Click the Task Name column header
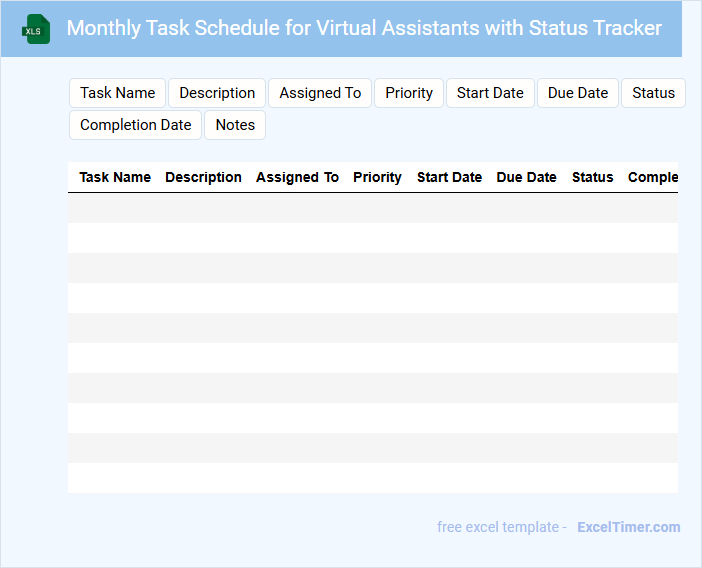The width and height of the screenshot is (702, 568). pyautogui.click(x=115, y=177)
